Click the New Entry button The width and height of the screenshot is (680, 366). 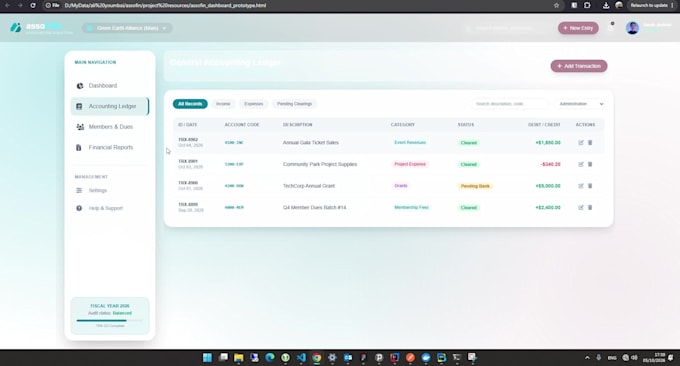[578, 28]
